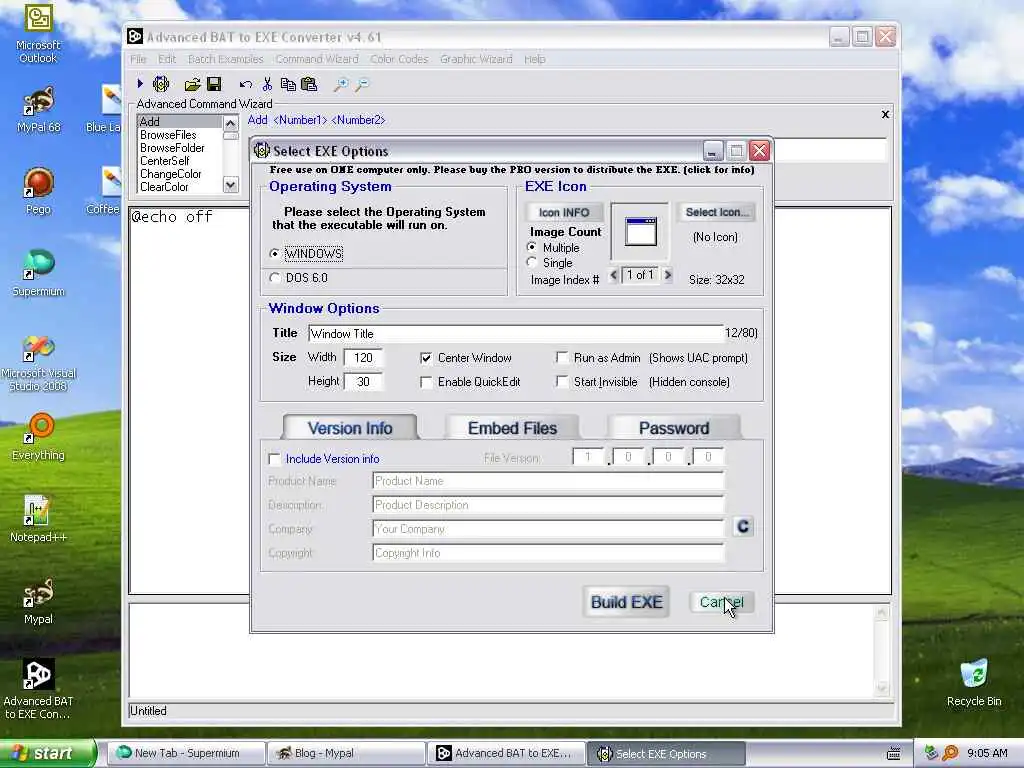The image size is (1024, 768).
Task: Click the Open file folder toolbar icon
Action: click(x=192, y=84)
